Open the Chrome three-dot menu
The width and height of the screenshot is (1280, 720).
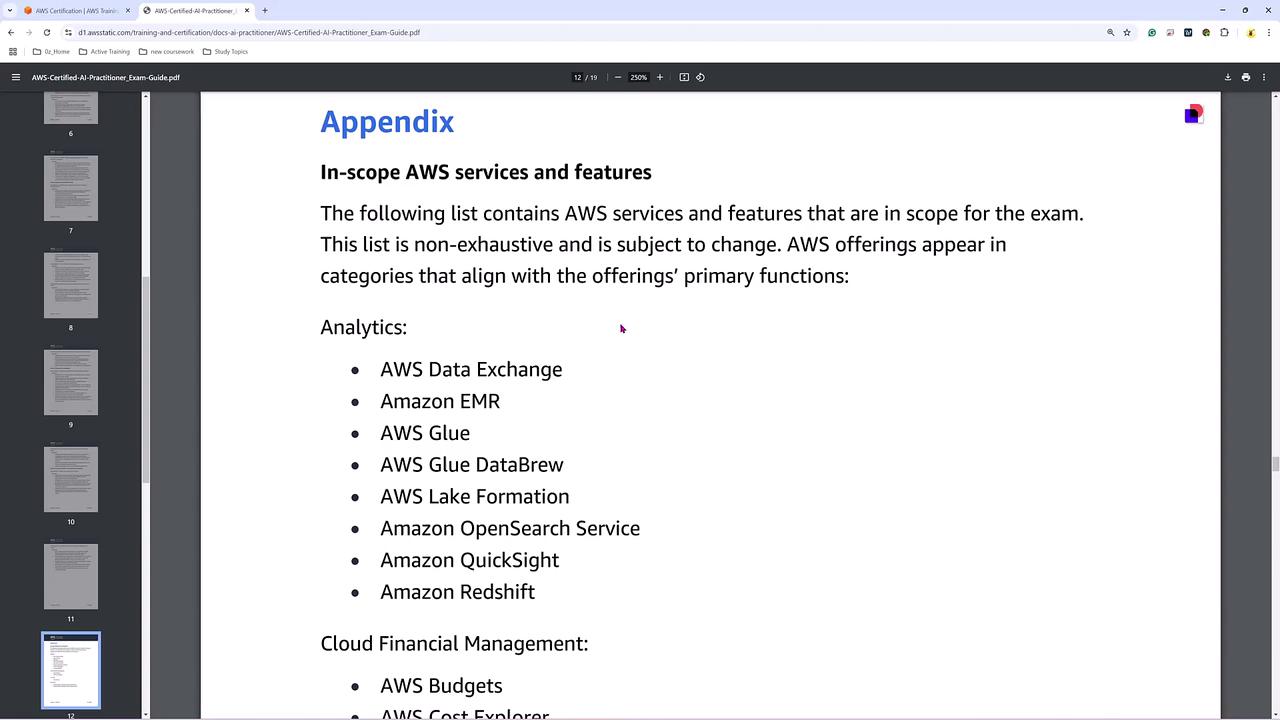[1269, 32]
